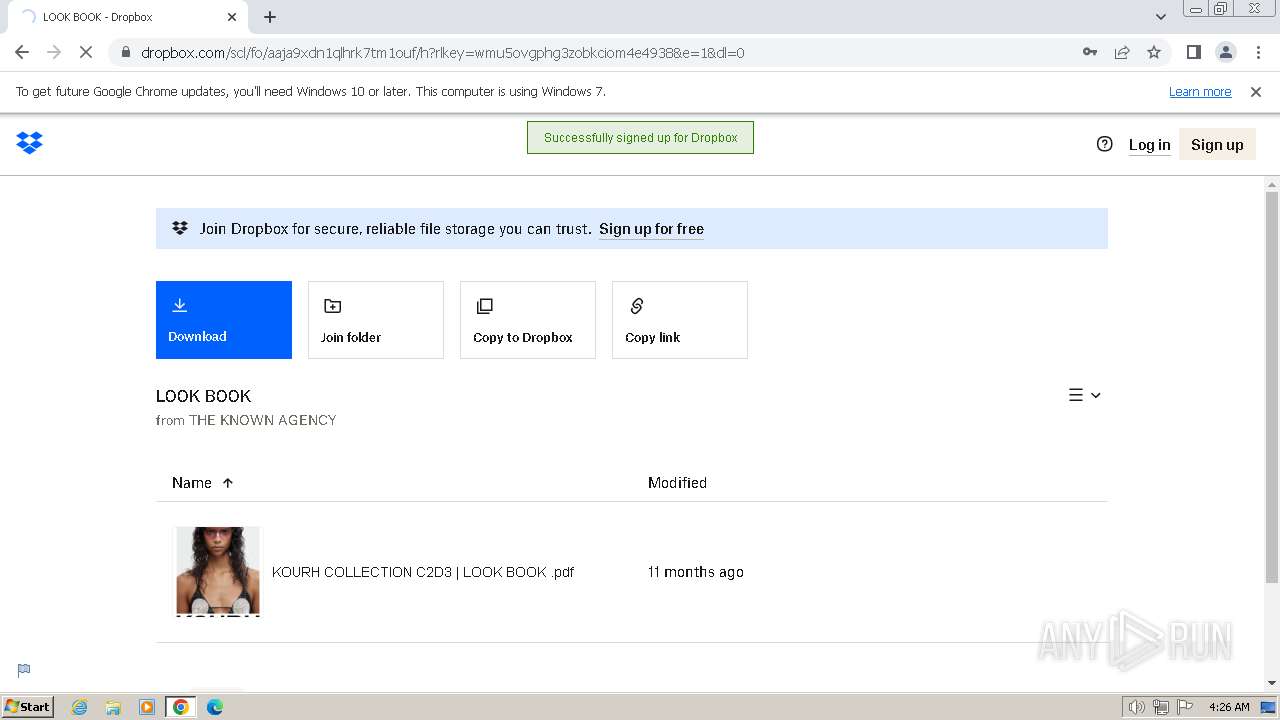Open Chrome three-dot menu
Viewport: 1280px width, 720px height.
(x=1258, y=52)
